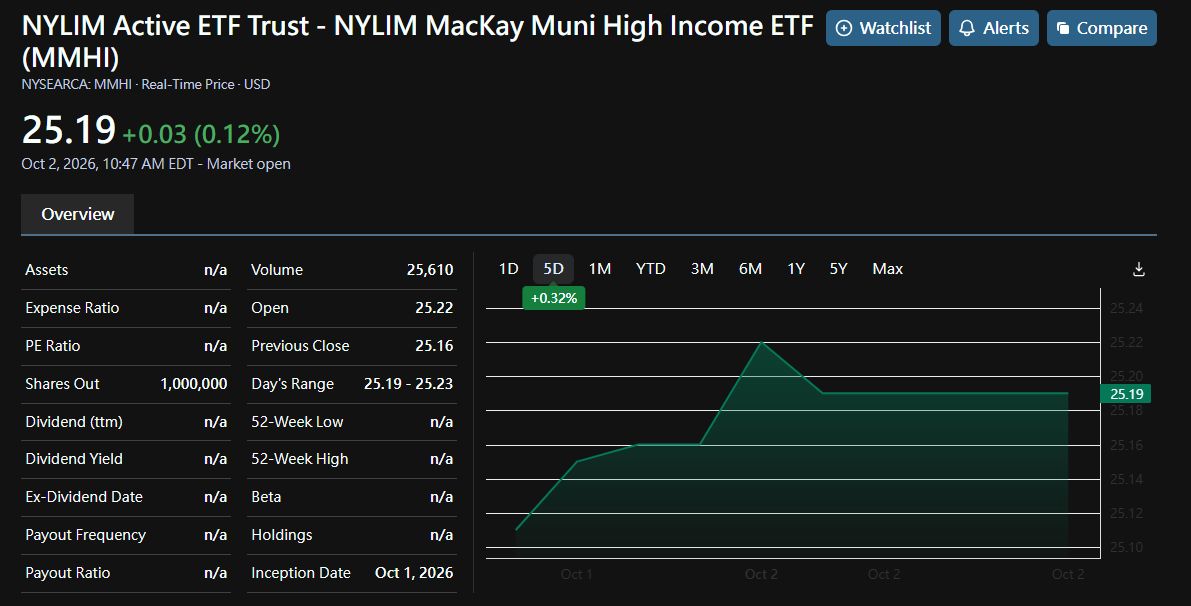Click the Ex-Dividend Date label

click(84, 497)
